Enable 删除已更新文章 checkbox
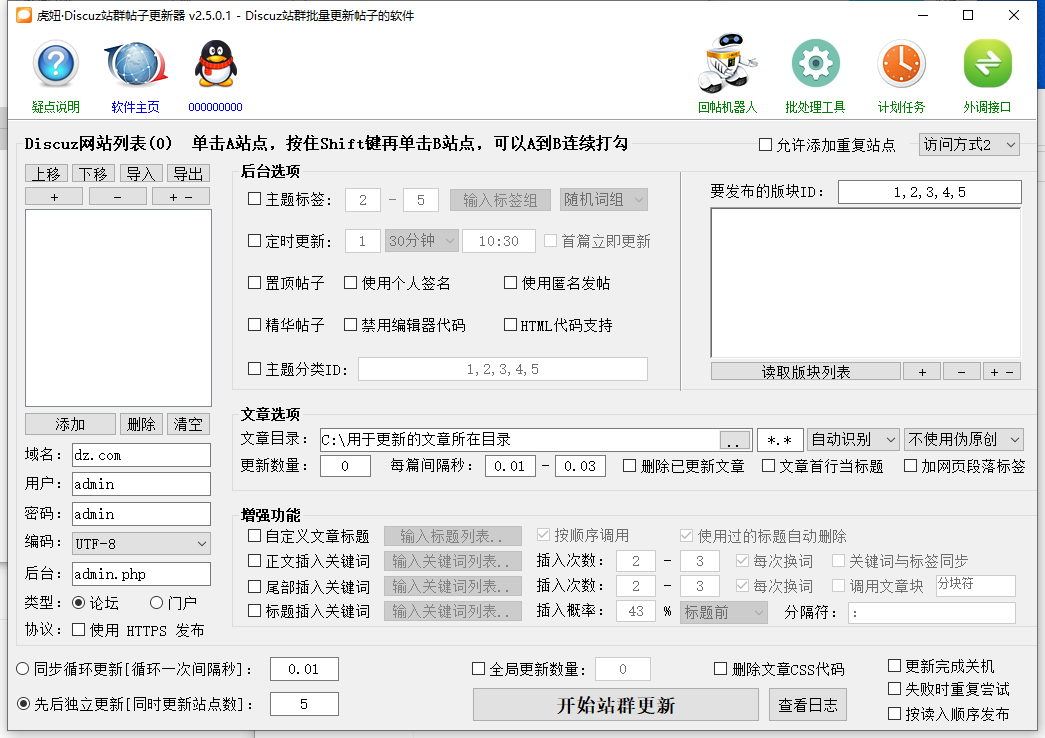 pos(629,465)
